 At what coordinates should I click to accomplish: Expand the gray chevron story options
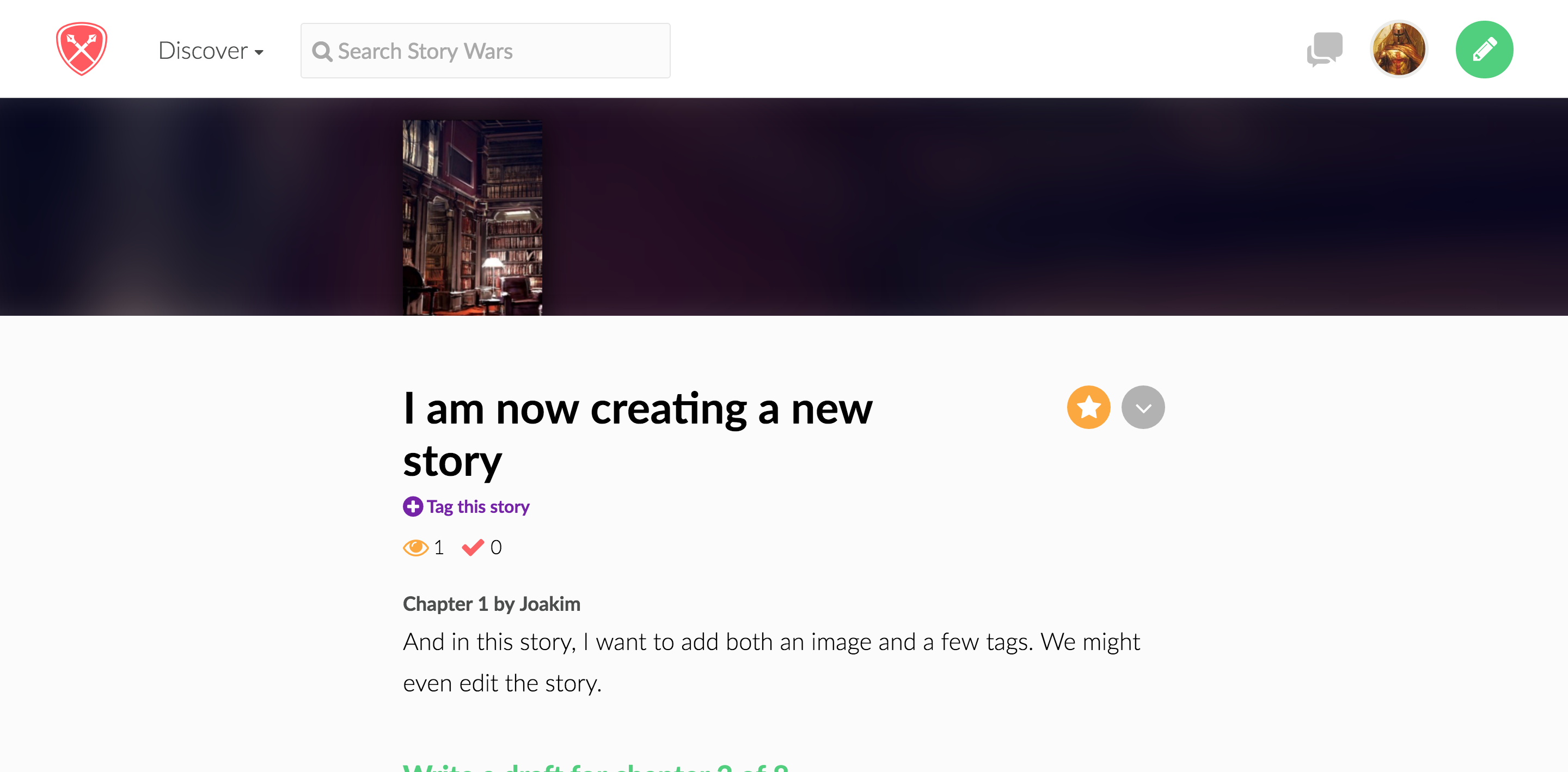(x=1143, y=407)
